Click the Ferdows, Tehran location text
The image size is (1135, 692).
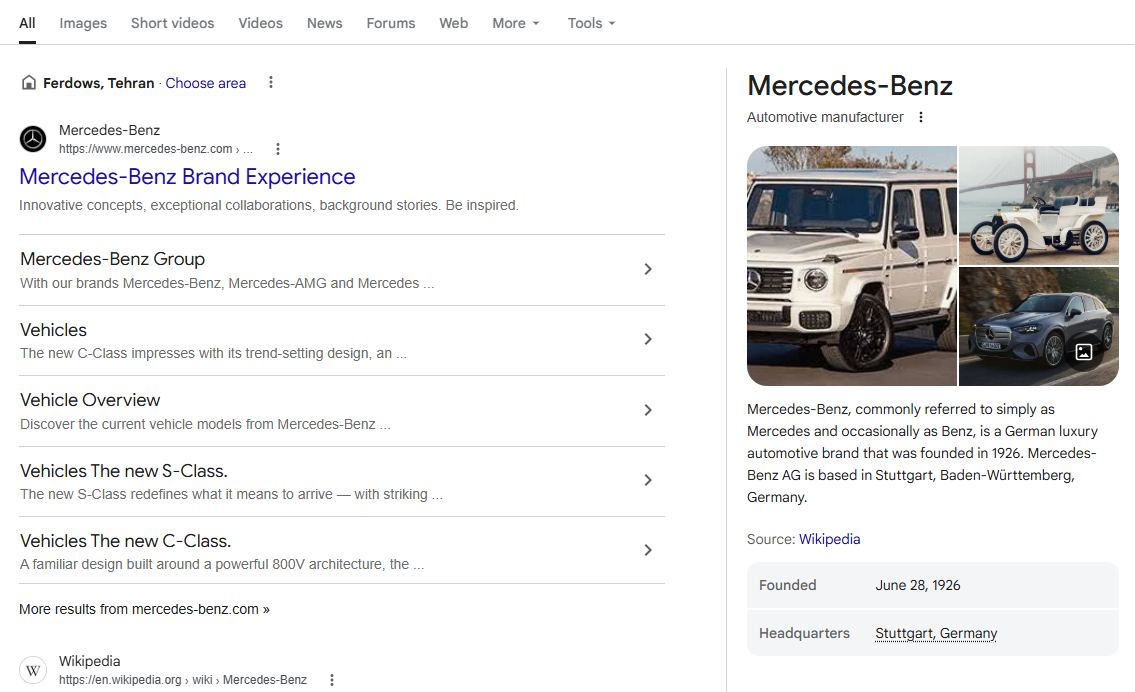[x=98, y=83]
